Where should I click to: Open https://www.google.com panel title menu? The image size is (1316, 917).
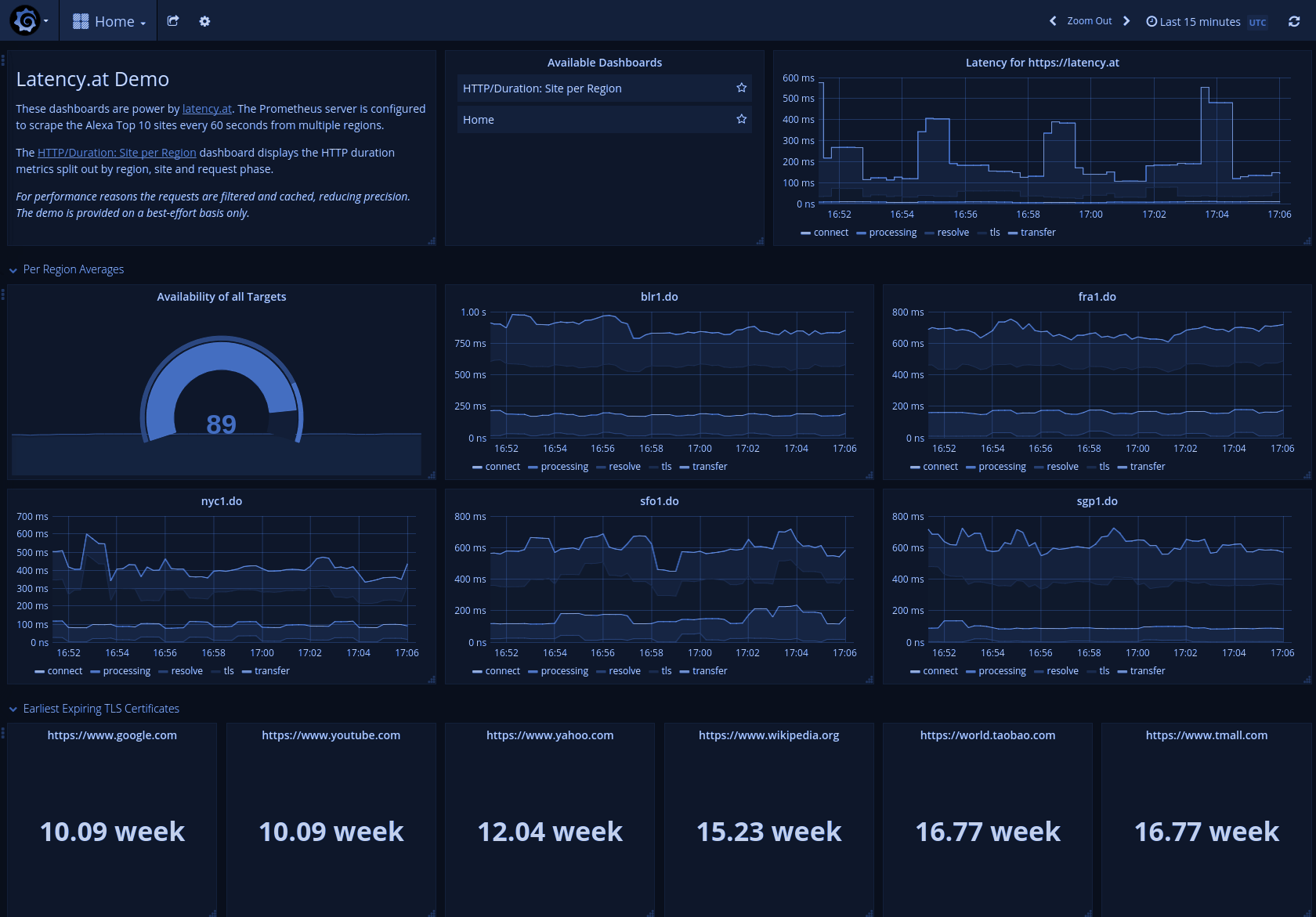click(x=112, y=735)
